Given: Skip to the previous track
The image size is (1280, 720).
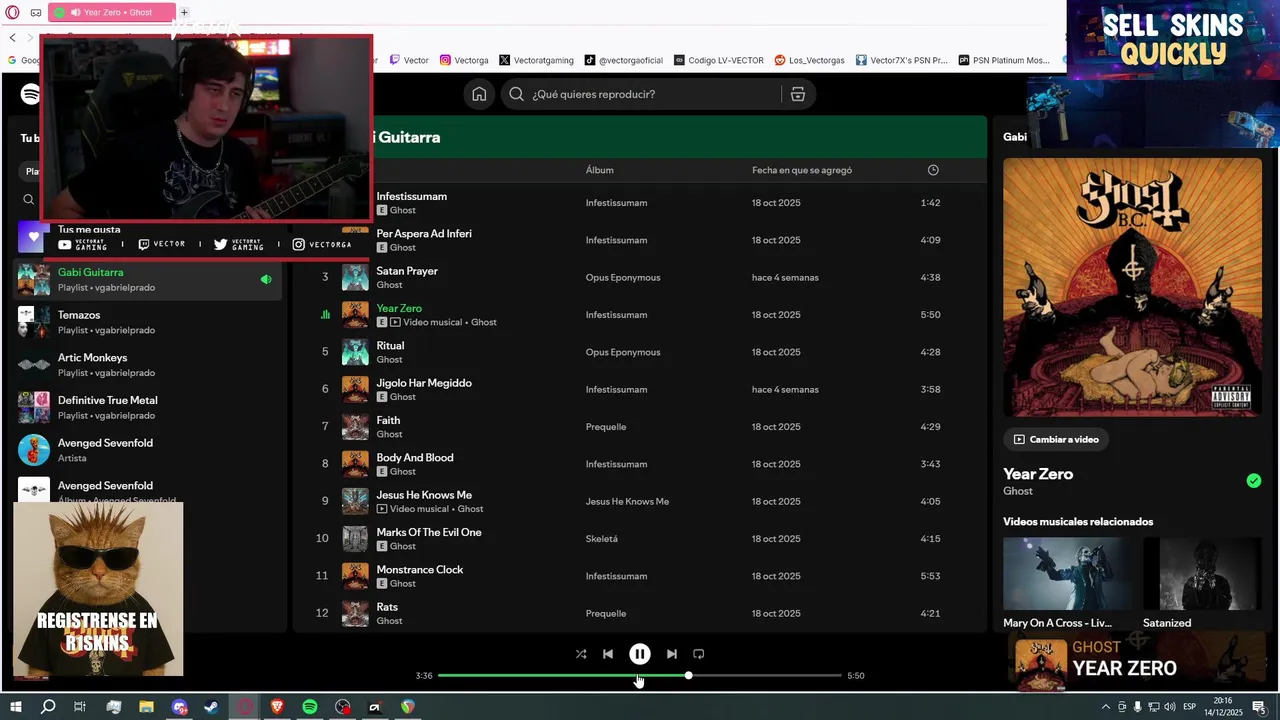Looking at the screenshot, I should click(608, 654).
